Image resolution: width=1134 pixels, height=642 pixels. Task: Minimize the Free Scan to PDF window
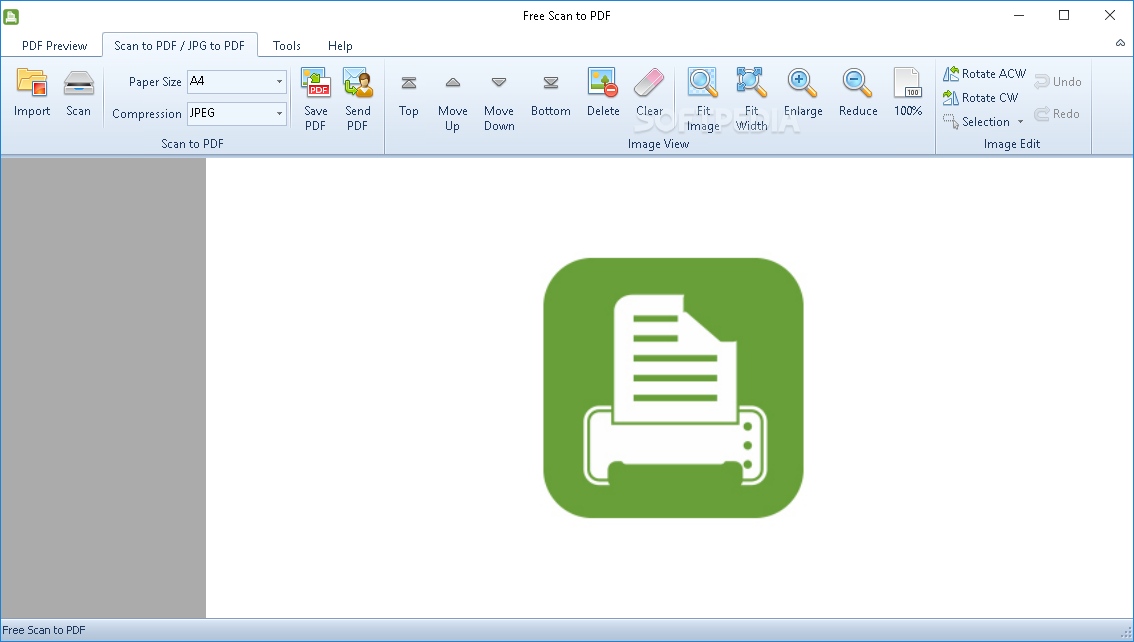coord(1019,15)
